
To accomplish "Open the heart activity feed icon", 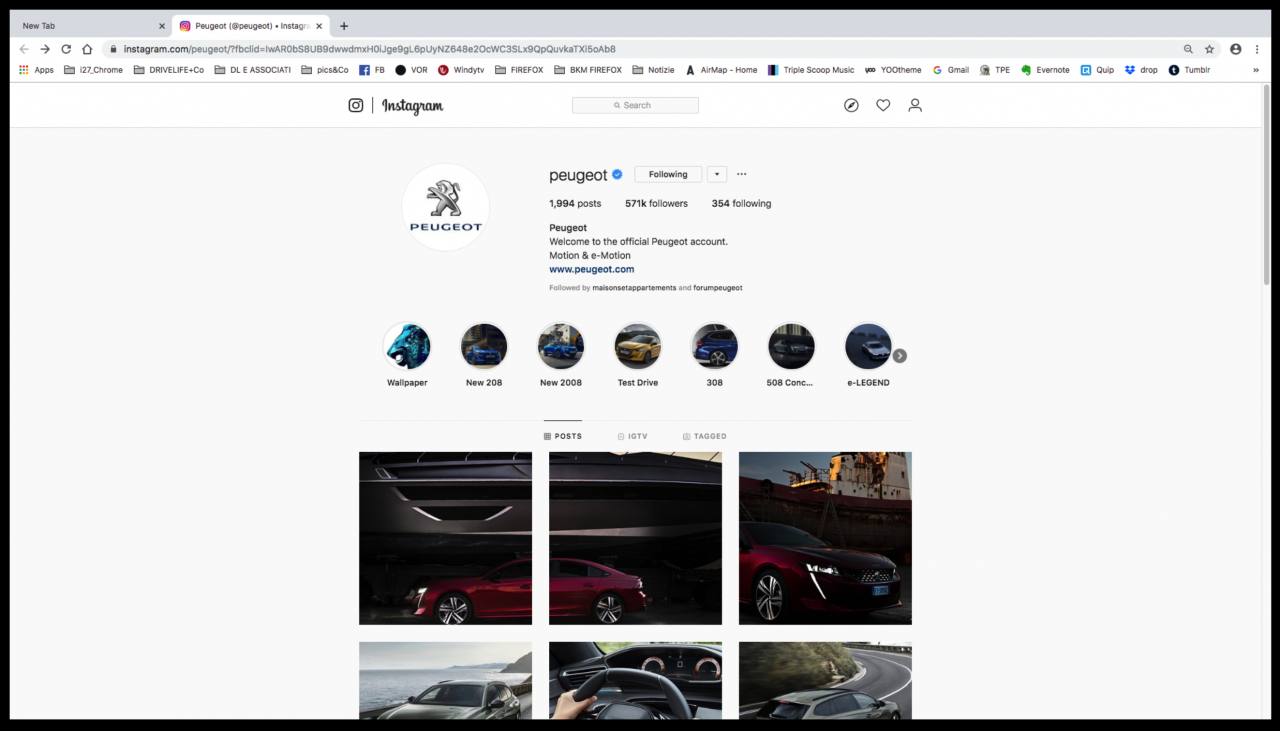I will coord(883,105).
